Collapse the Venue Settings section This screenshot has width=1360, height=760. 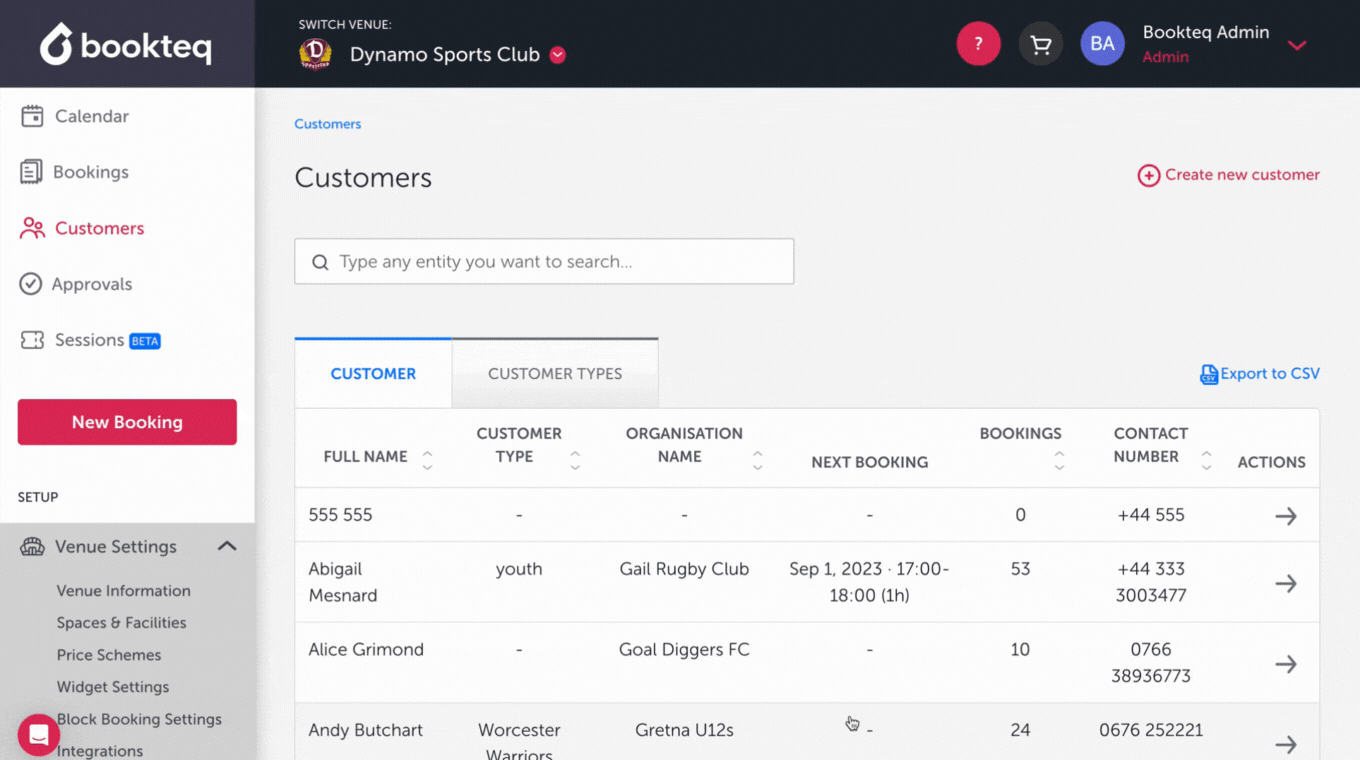tap(227, 546)
